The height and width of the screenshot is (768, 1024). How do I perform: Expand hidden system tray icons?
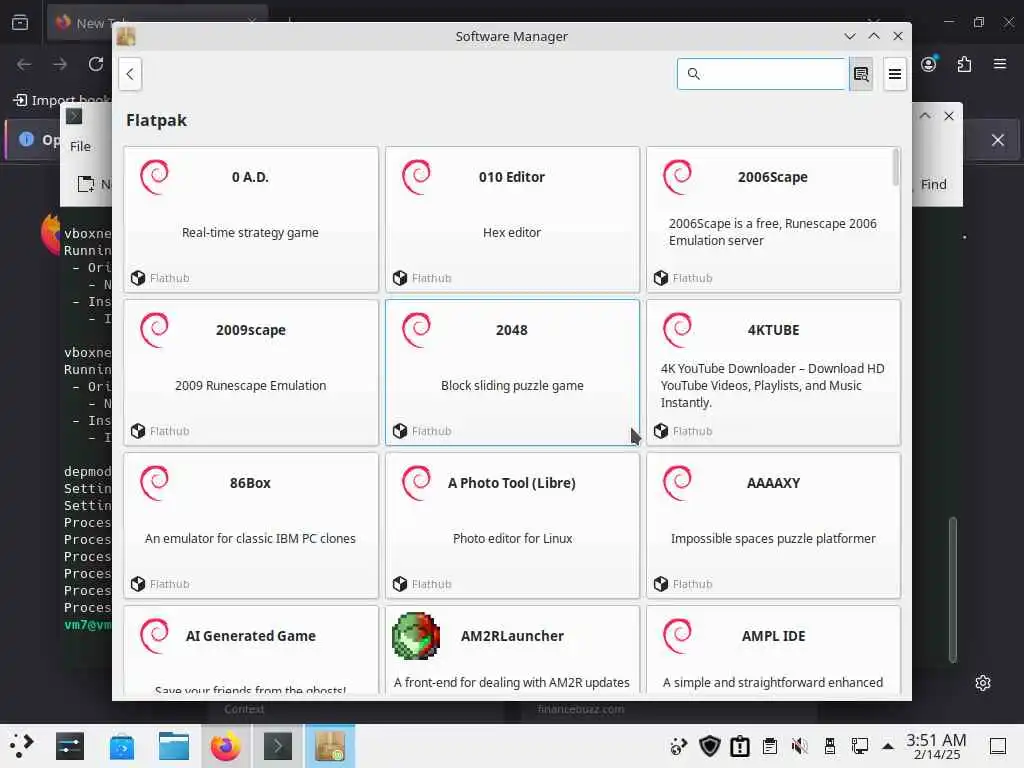[x=888, y=746]
